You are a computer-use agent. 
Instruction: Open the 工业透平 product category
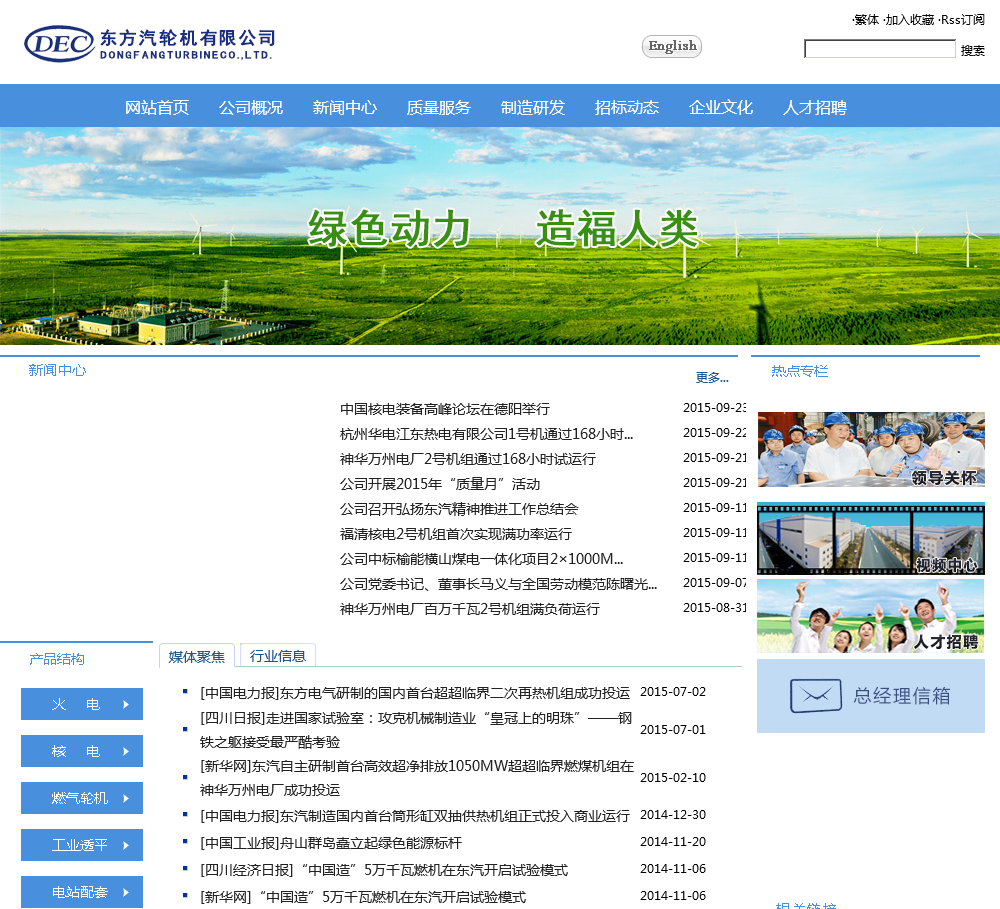[82, 845]
